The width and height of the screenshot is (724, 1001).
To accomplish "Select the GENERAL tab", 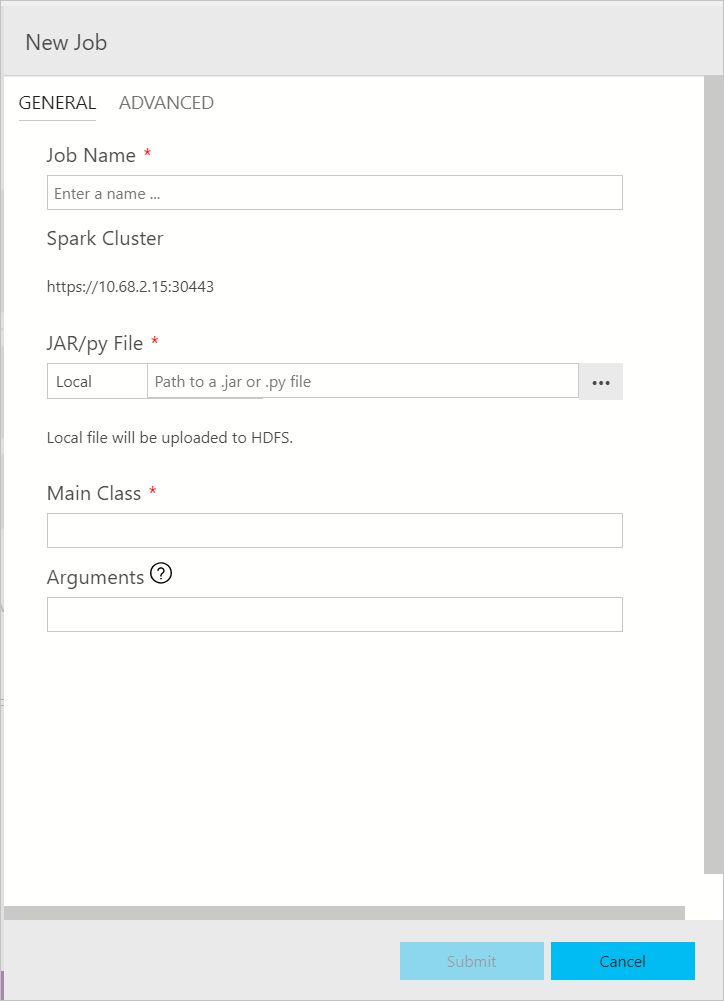I will [57, 102].
